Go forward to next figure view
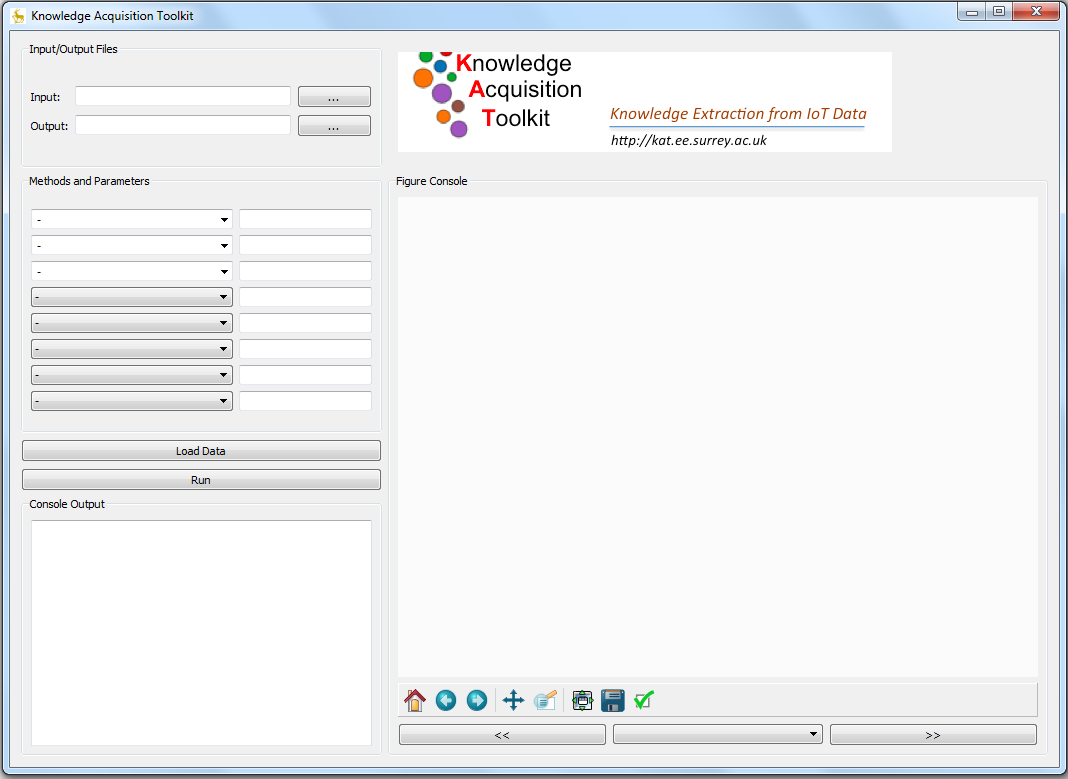 (477, 700)
